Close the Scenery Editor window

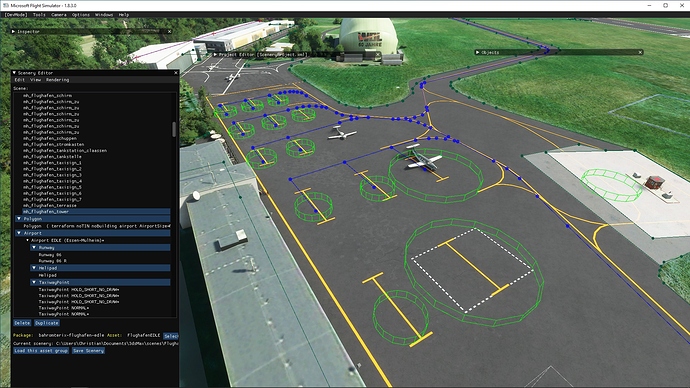point(176,73)
